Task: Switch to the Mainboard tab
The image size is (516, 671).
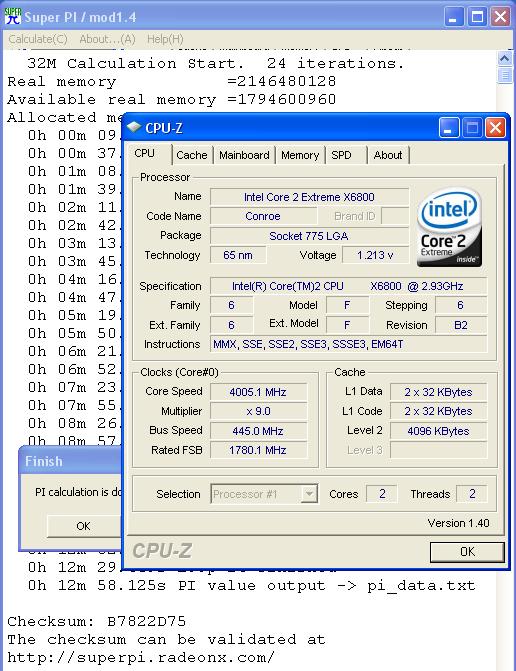Action: (244, 155)
